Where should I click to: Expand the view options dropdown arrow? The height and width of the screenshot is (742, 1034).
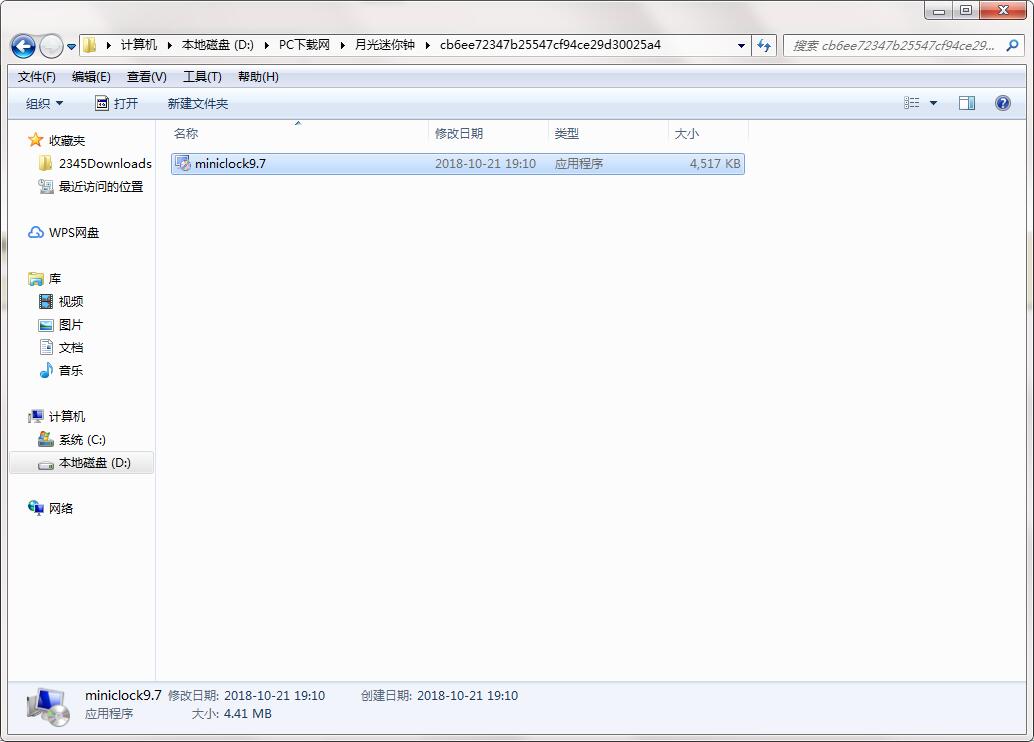pos(933,103)
